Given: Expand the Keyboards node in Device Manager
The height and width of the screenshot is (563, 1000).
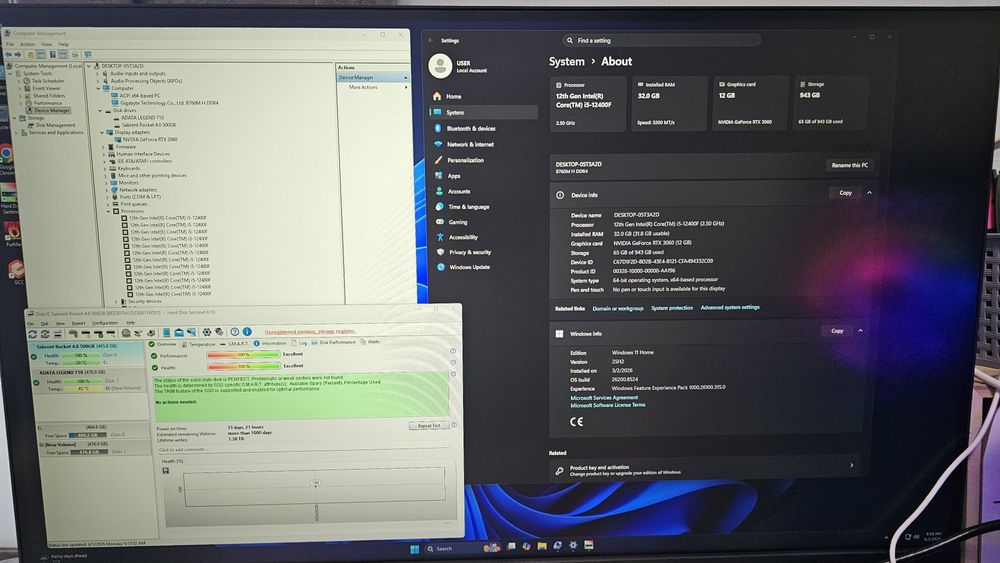Looking at the screenshot, I should click(x=106, y=168).
